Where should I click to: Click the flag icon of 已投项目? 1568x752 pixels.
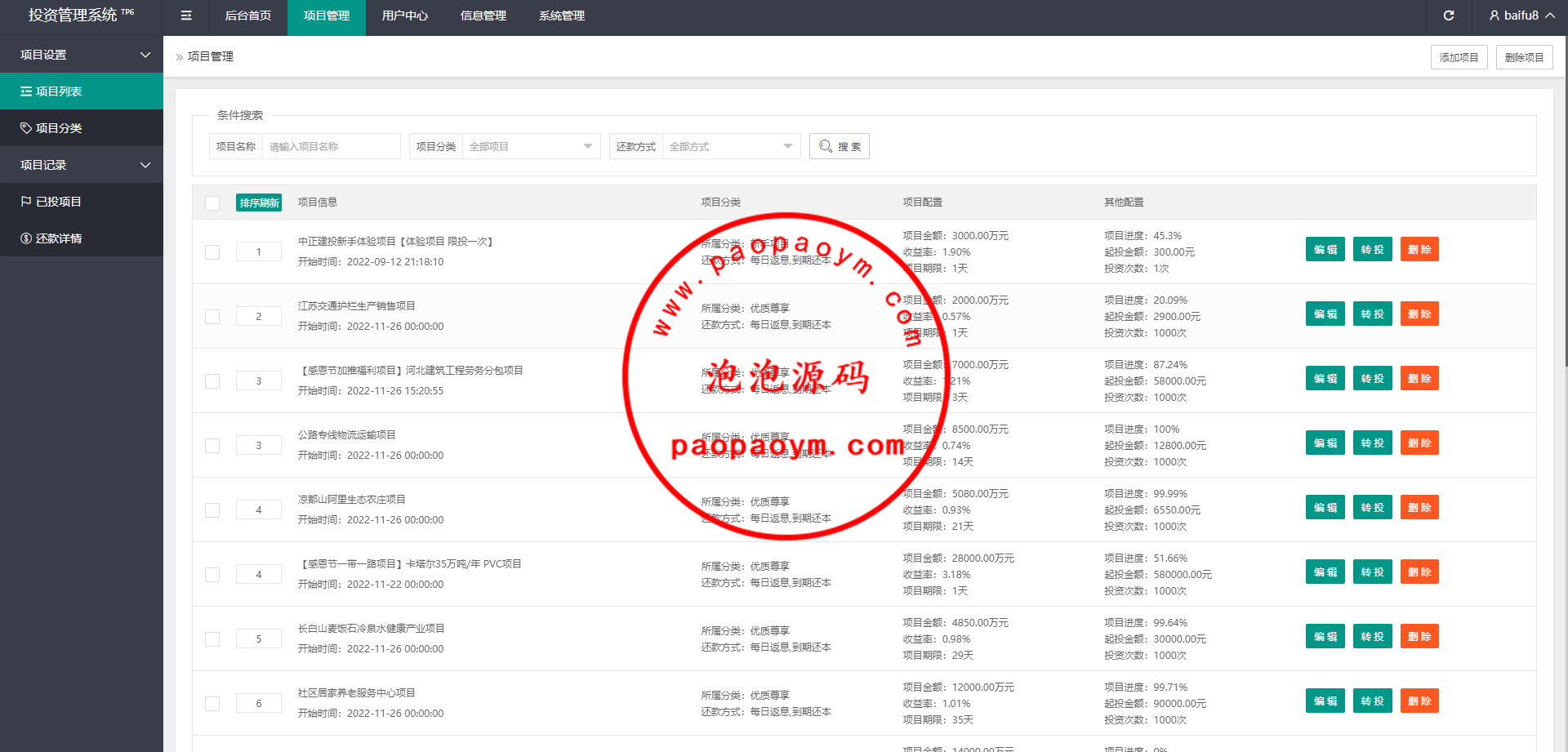[26, 202]
